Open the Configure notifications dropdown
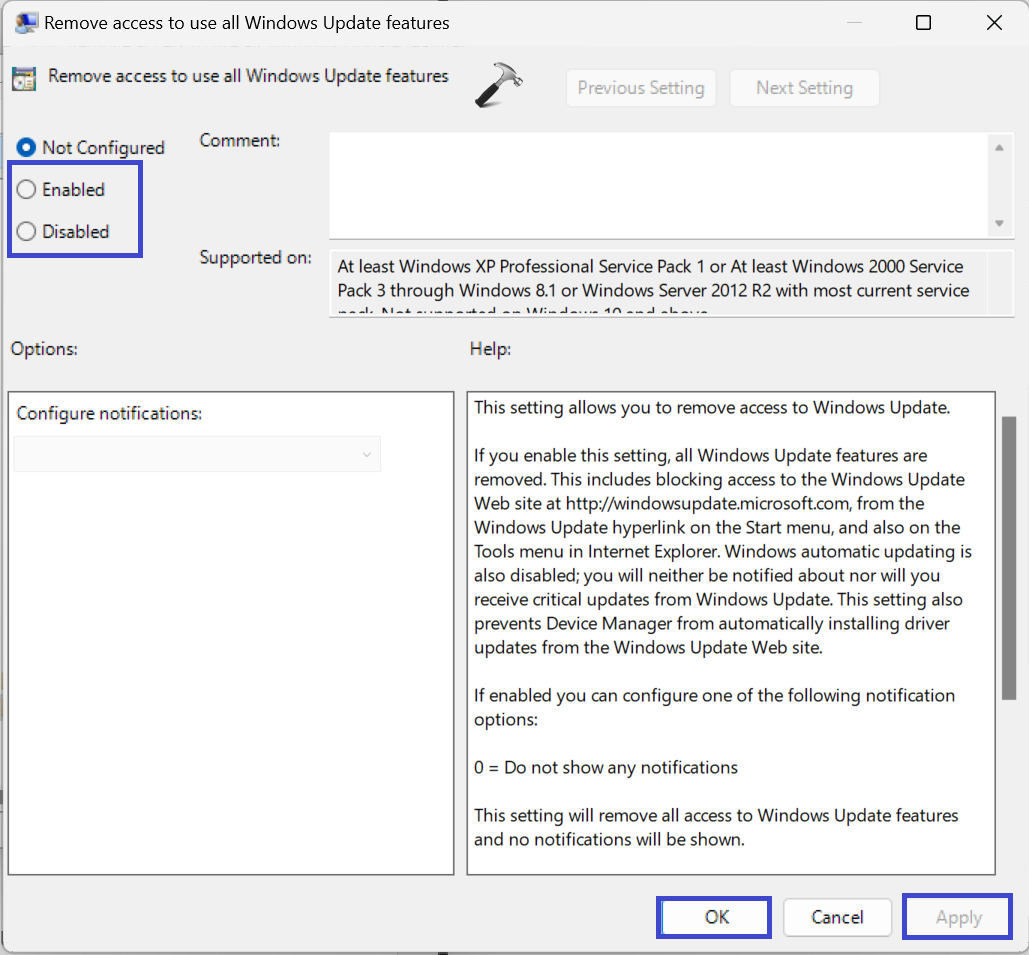1029x955 pixels. click(197, 454)
